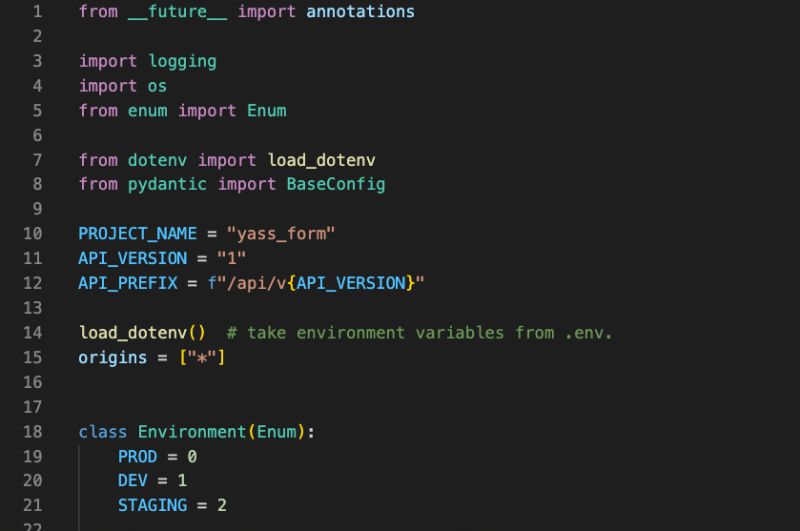Click '(Enum)' base class on line 18

pyautogui.click(x=277, y=432)
